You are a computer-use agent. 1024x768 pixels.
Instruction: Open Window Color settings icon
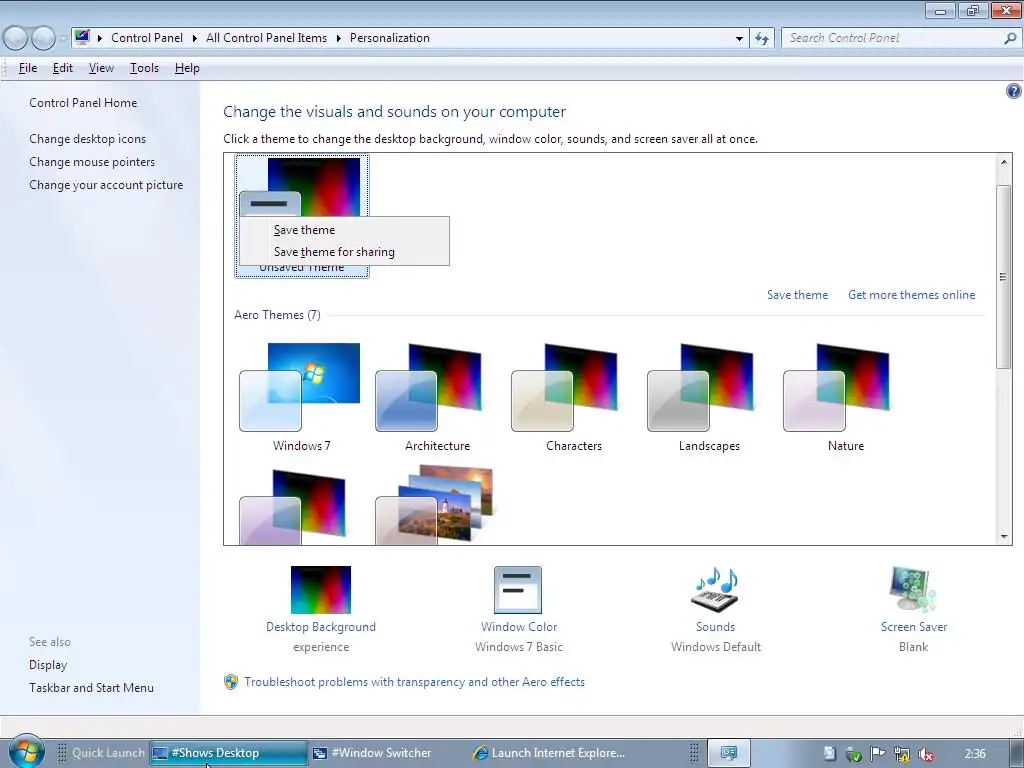point(518,590)
